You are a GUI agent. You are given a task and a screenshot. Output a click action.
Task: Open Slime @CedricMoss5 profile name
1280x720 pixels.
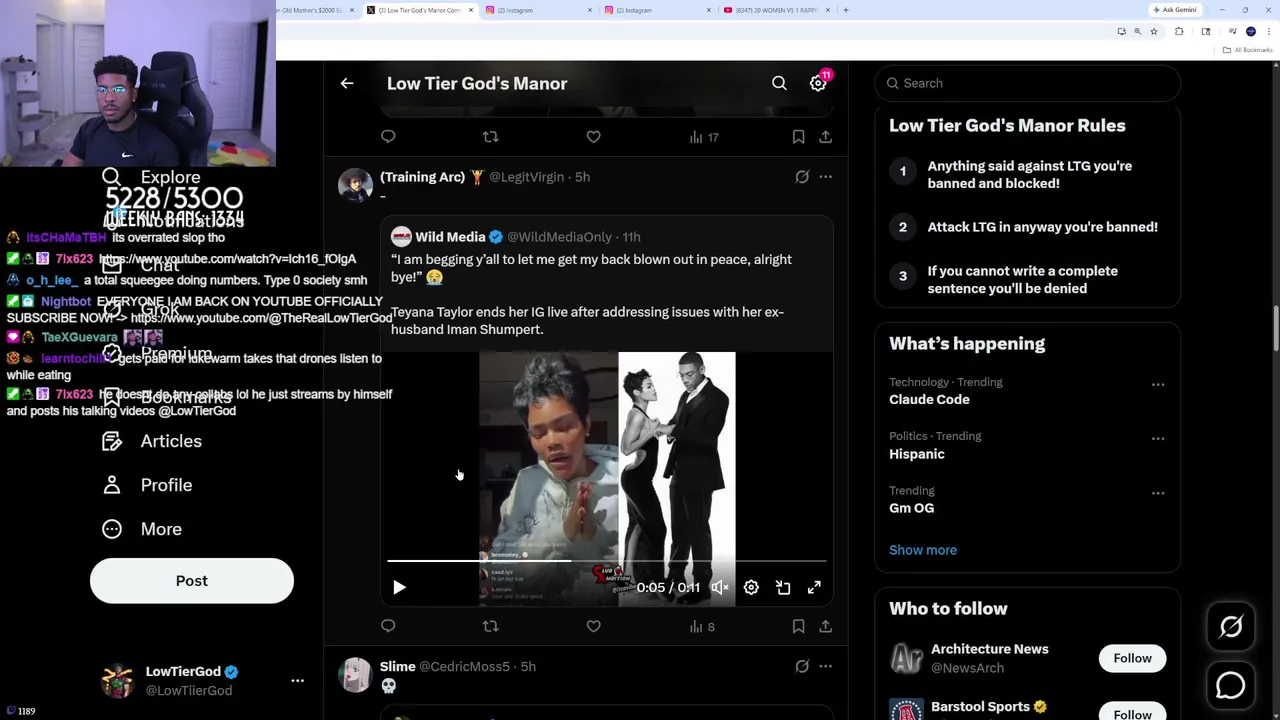[x=398, y=666]
